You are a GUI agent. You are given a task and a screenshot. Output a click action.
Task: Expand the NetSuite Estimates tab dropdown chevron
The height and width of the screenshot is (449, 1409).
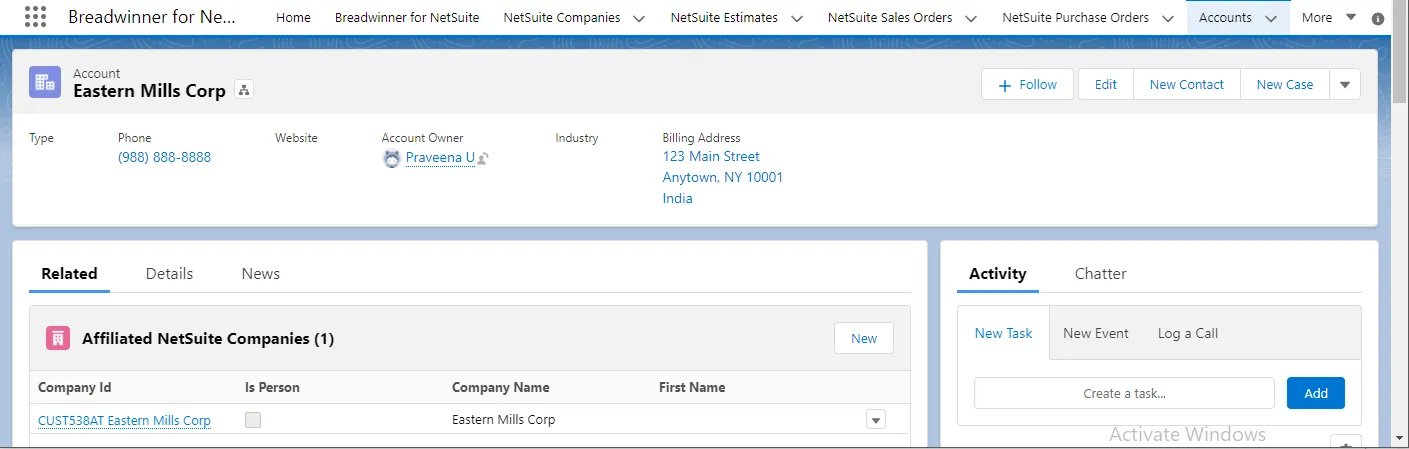(798, 18)
